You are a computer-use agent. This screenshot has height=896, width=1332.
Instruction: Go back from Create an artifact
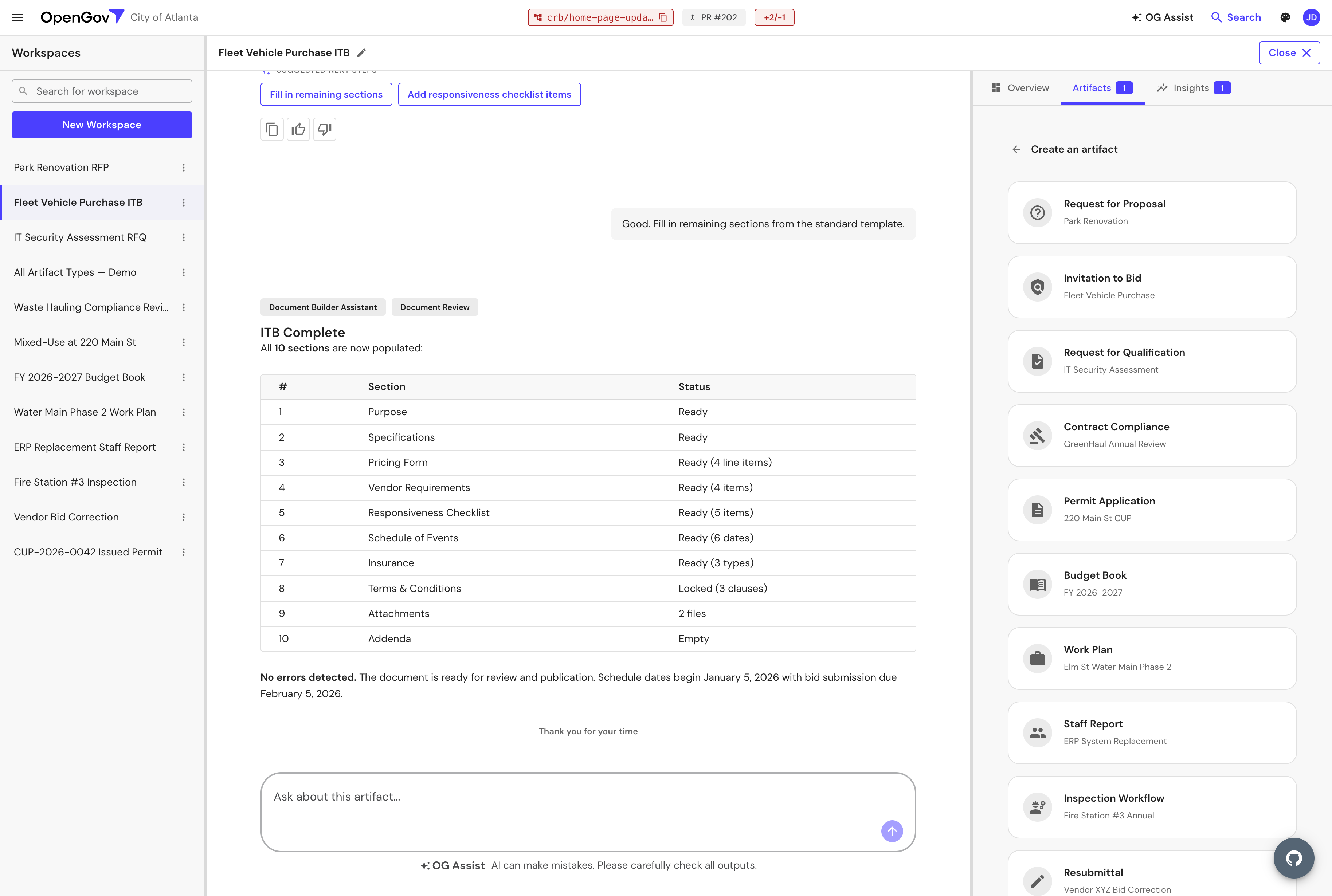click(x=1016, y=150)
